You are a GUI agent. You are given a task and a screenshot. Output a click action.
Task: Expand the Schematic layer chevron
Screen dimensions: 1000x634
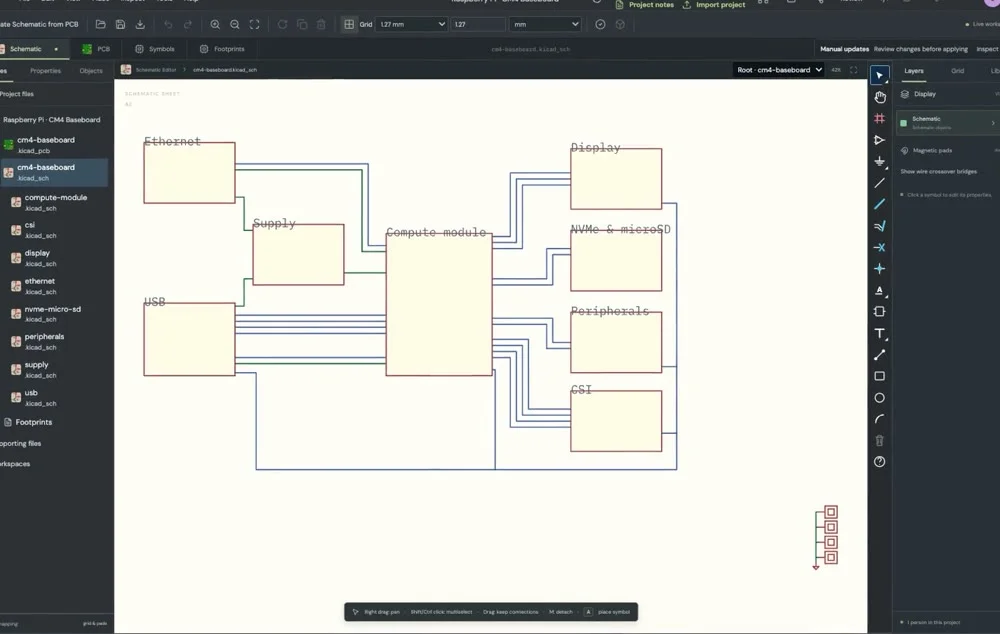(x=993, y=123)
